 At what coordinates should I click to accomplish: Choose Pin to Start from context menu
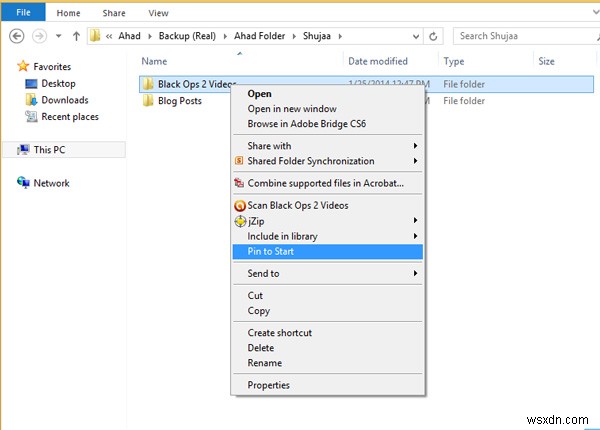pyautogui.click(x=271, y=251)
